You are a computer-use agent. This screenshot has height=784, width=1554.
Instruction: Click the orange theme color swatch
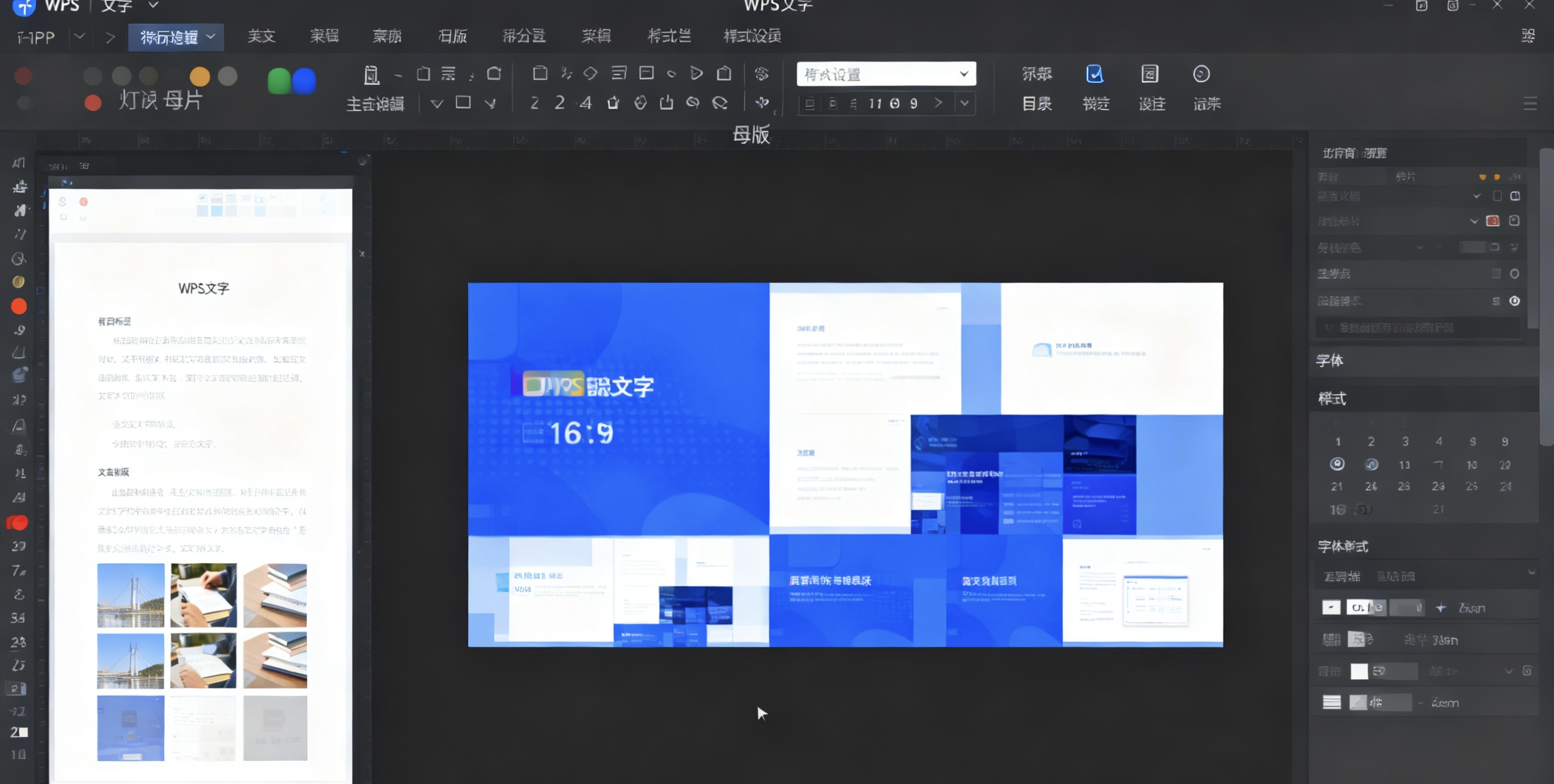pyautogui.click(x=200, y=76)
